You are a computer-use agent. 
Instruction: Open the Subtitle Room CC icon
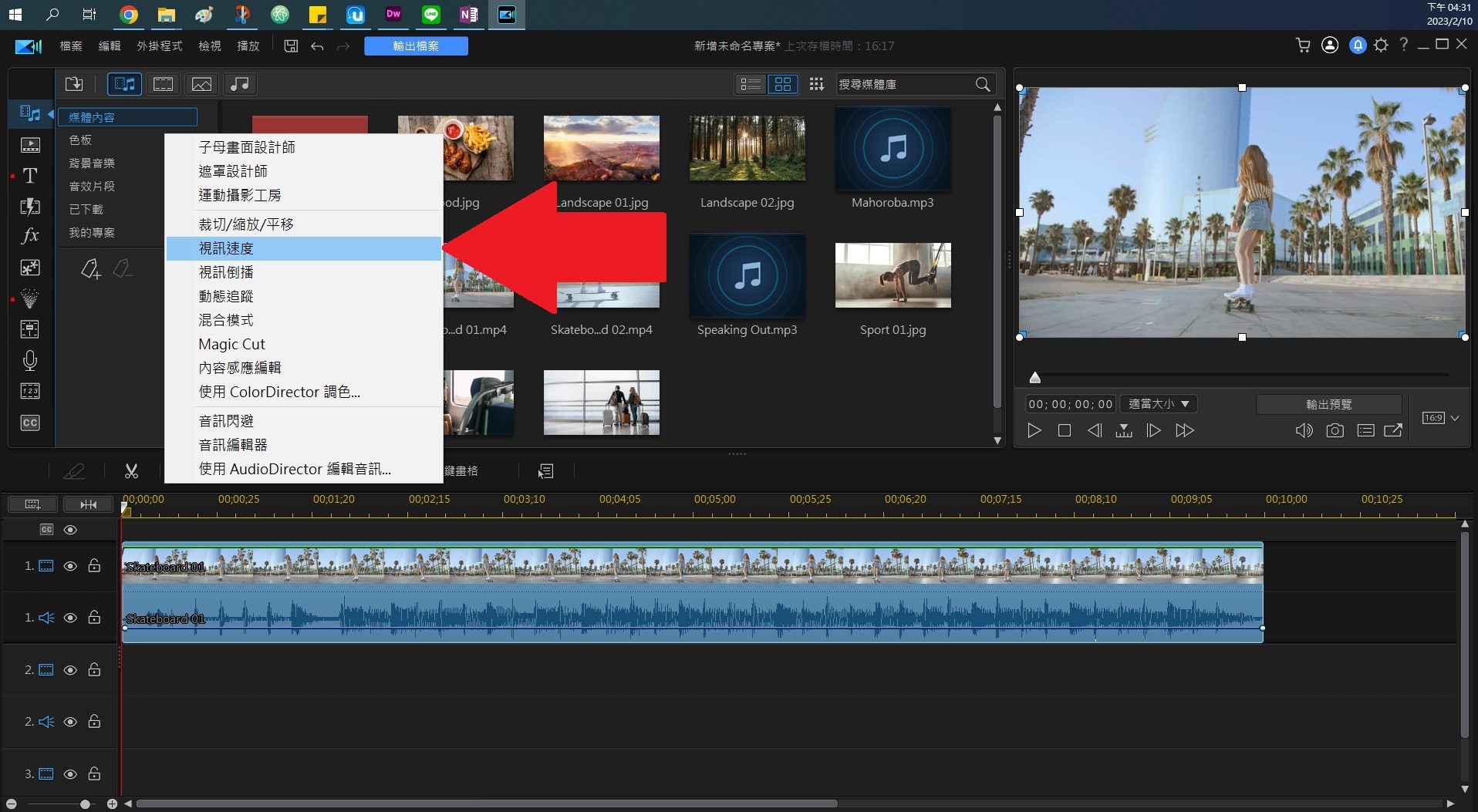coord(30,423)
